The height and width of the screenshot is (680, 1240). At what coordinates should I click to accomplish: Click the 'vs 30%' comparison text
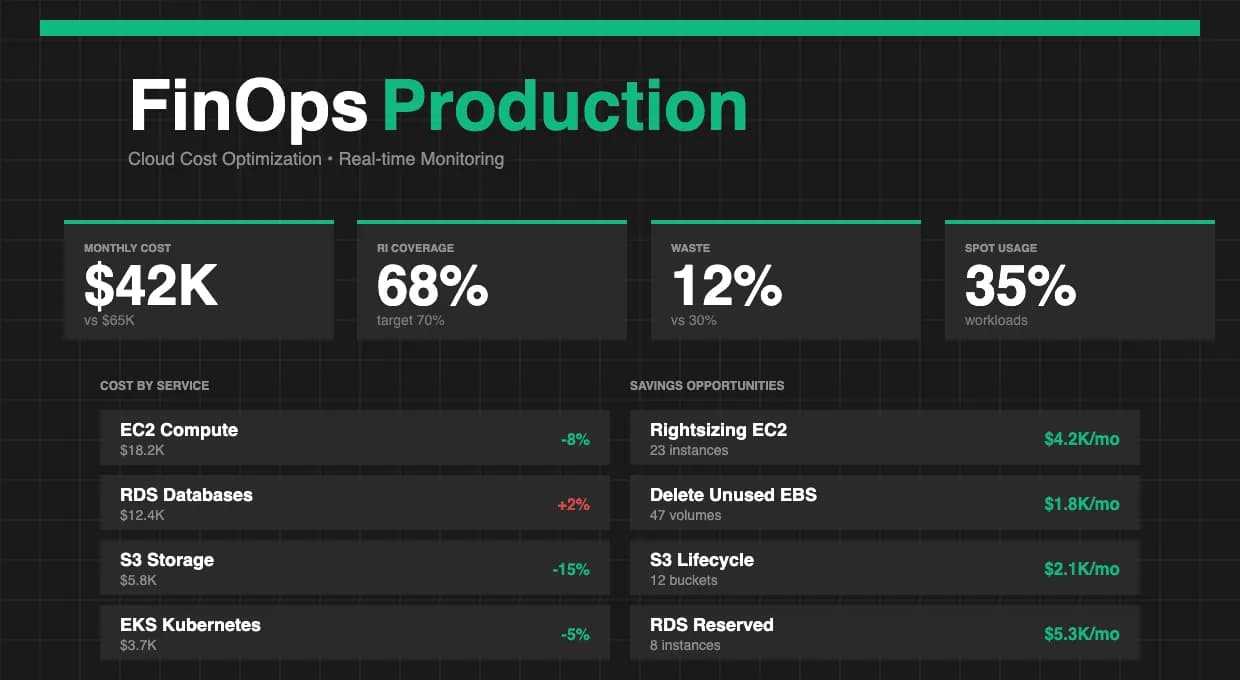coord(694,320)
